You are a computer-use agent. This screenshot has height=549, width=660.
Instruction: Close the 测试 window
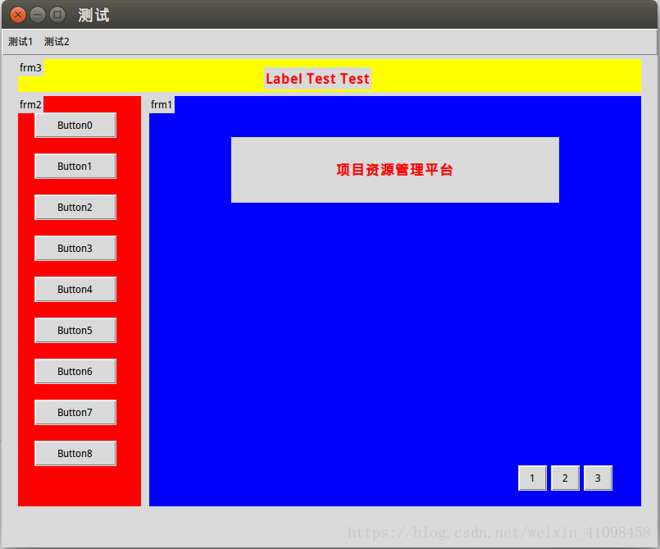tap(18, 15)
